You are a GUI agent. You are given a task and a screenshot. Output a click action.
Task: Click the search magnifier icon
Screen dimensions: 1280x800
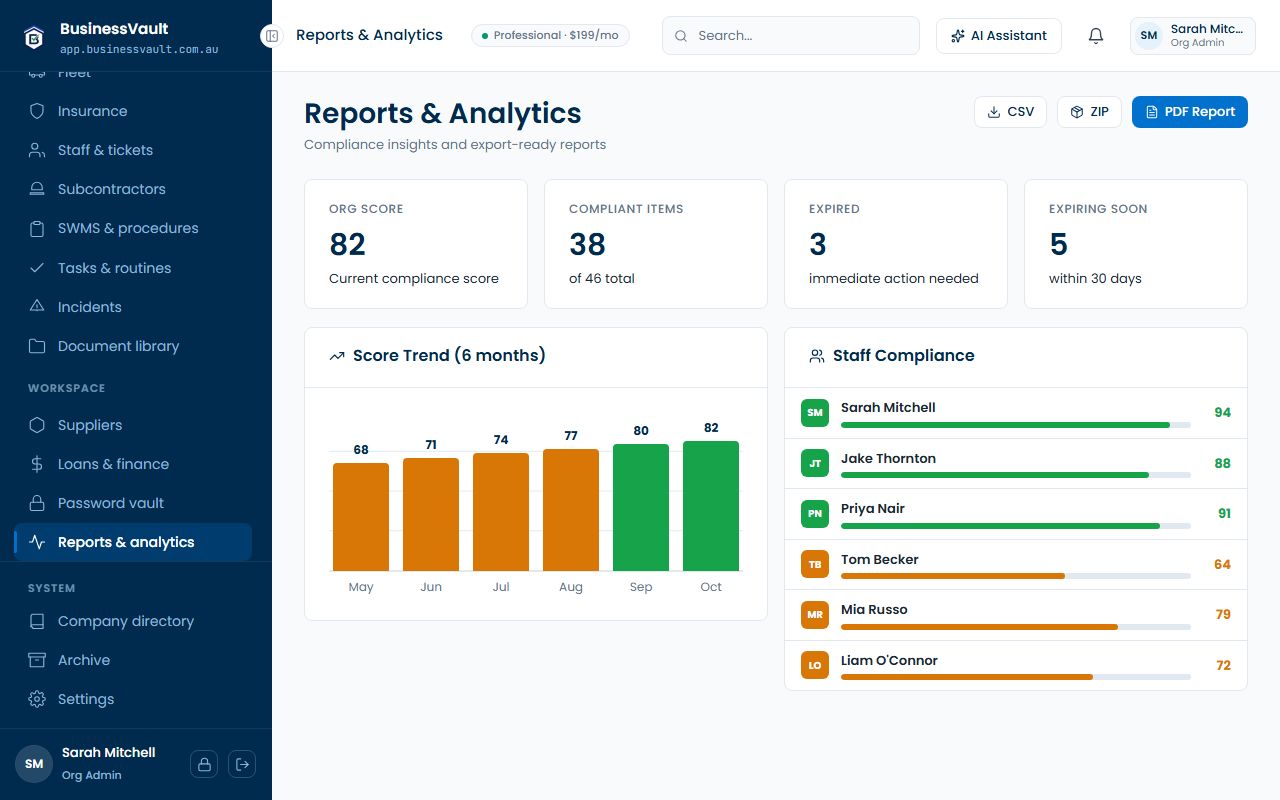click(681, 36)
